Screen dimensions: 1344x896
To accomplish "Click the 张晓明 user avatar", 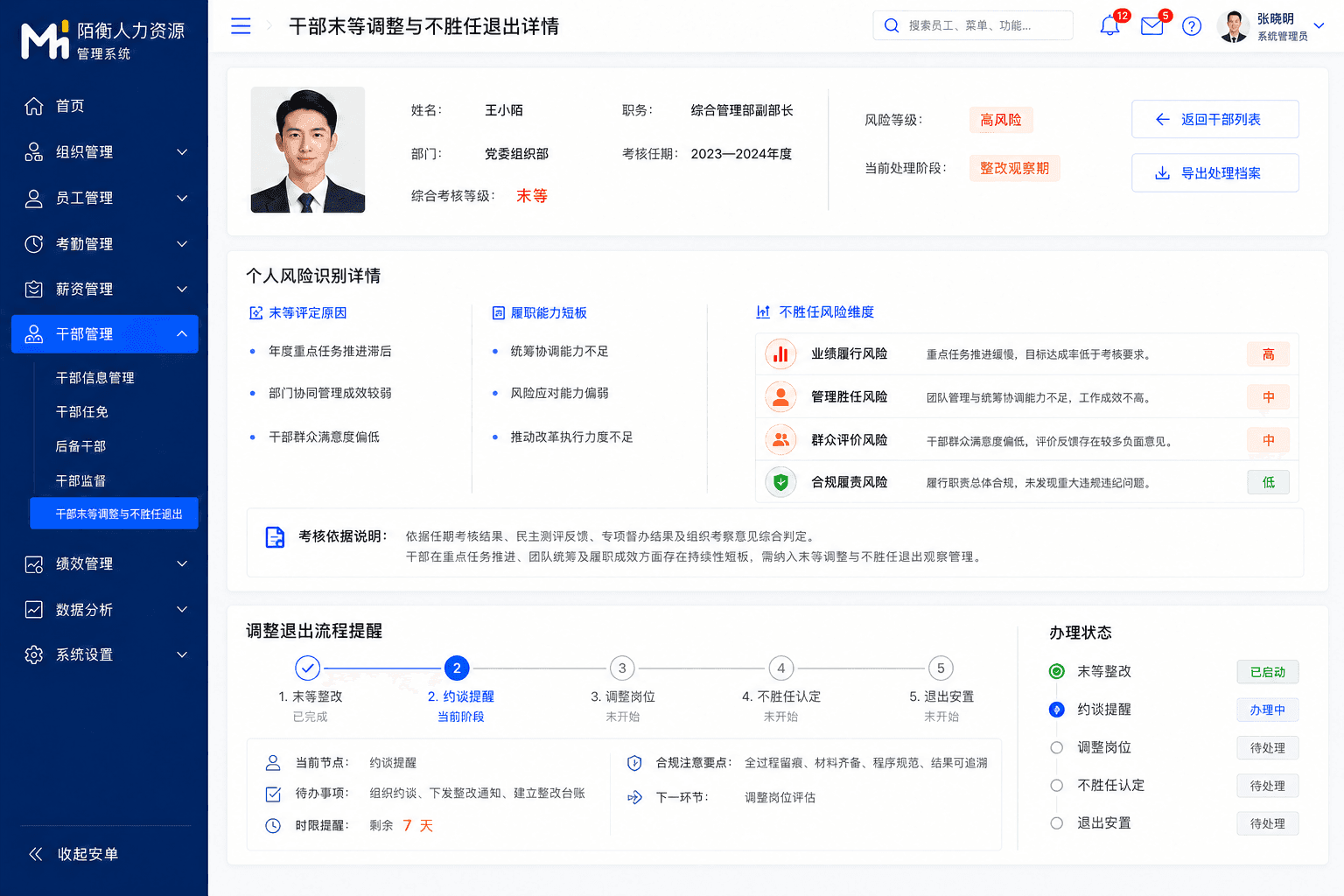I will point(1234,26).
